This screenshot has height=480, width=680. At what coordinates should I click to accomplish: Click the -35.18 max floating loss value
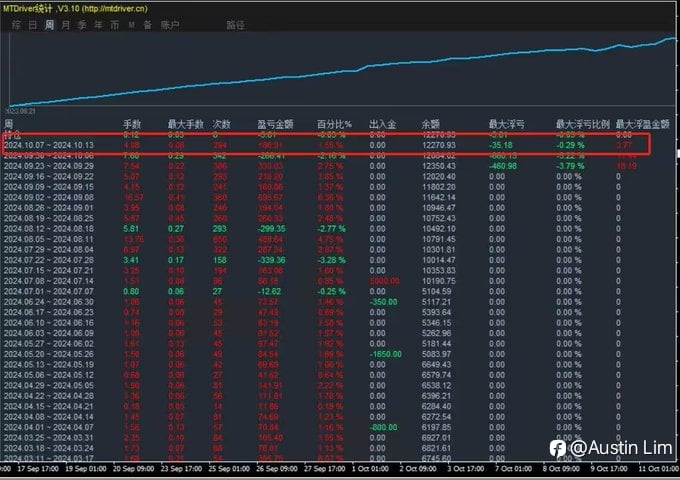coord(500,145)
